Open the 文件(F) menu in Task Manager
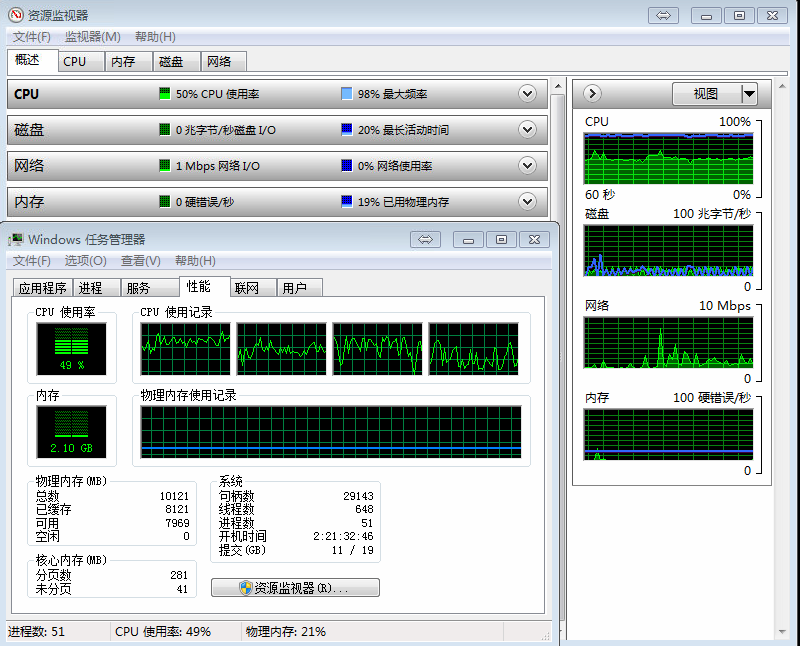 tap(32, 261)
